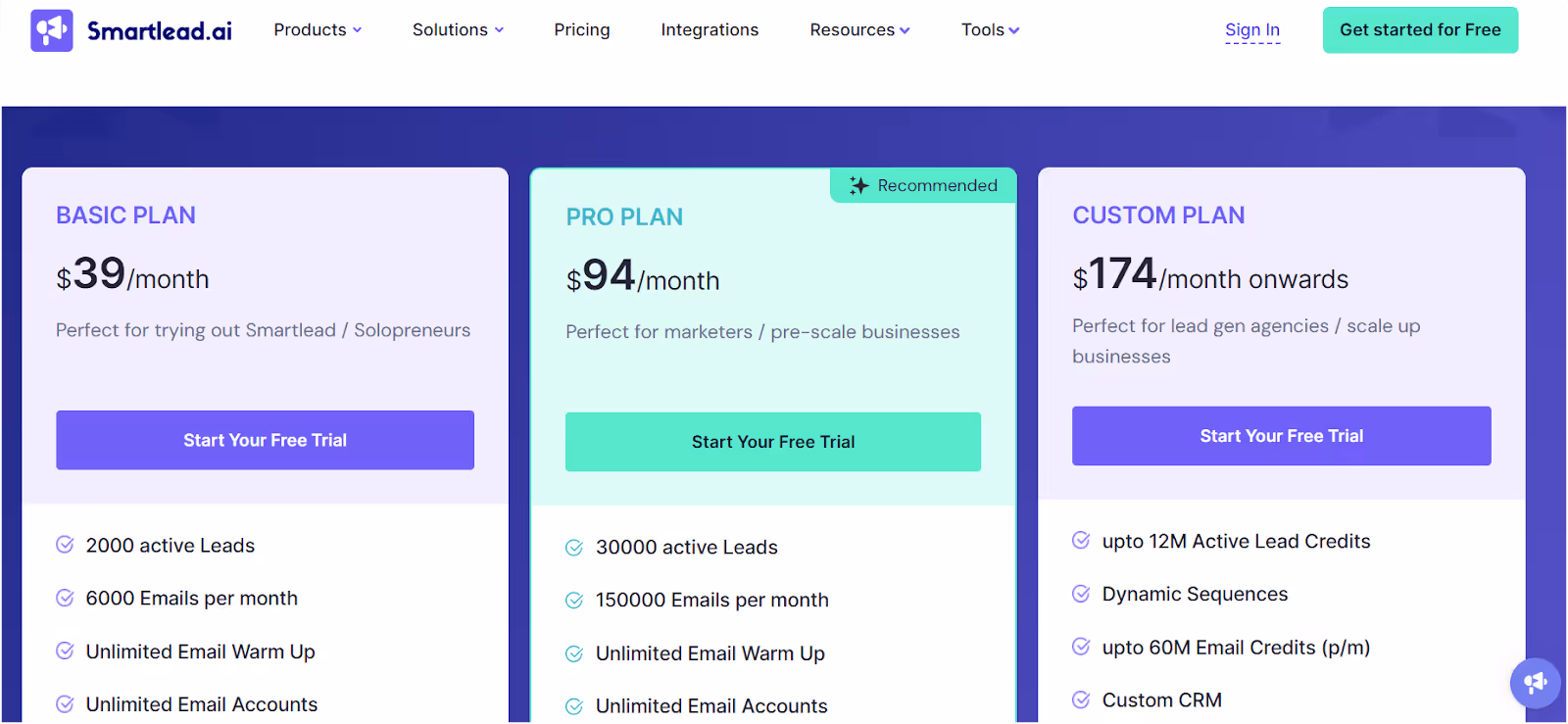This screenshot has width=1568, height=724.
Task: Click the Smartlead.ai wordmark text
Action: tap(160, 31)
